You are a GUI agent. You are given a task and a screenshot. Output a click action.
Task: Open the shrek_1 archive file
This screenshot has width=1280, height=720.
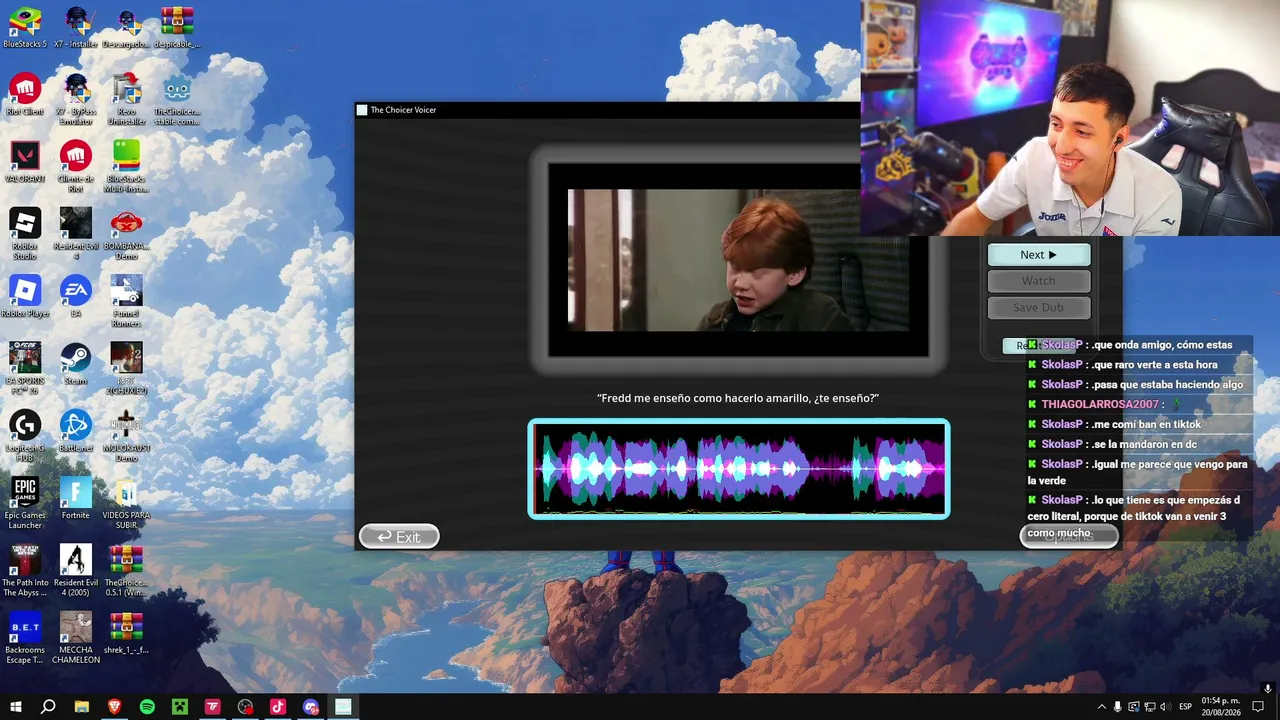coord(126,633)
